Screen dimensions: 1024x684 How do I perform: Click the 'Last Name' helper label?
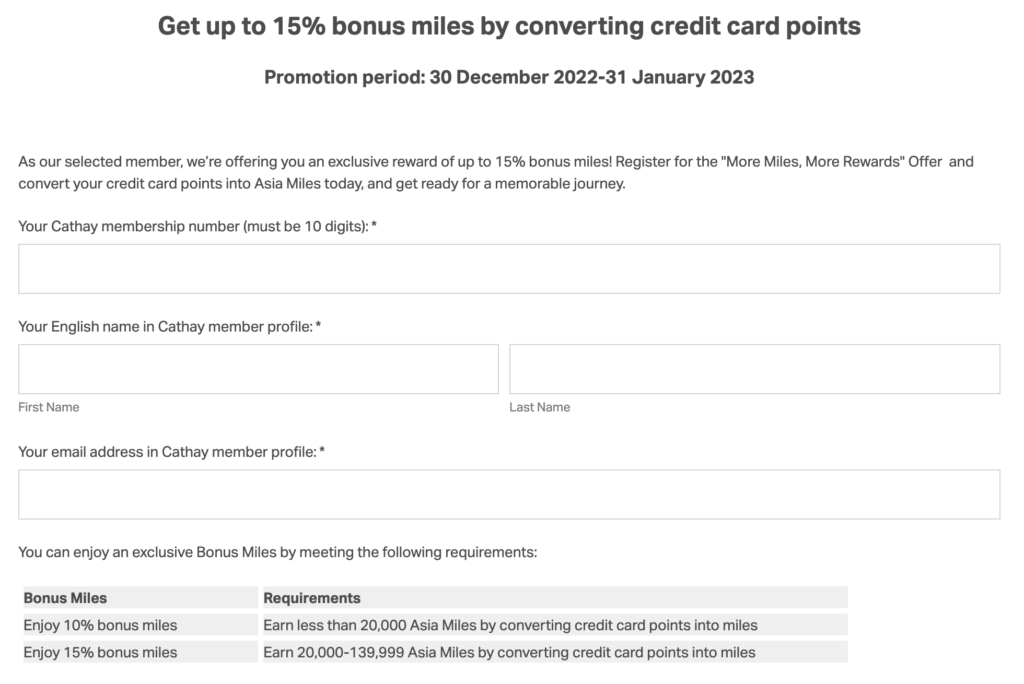[540, 407]
